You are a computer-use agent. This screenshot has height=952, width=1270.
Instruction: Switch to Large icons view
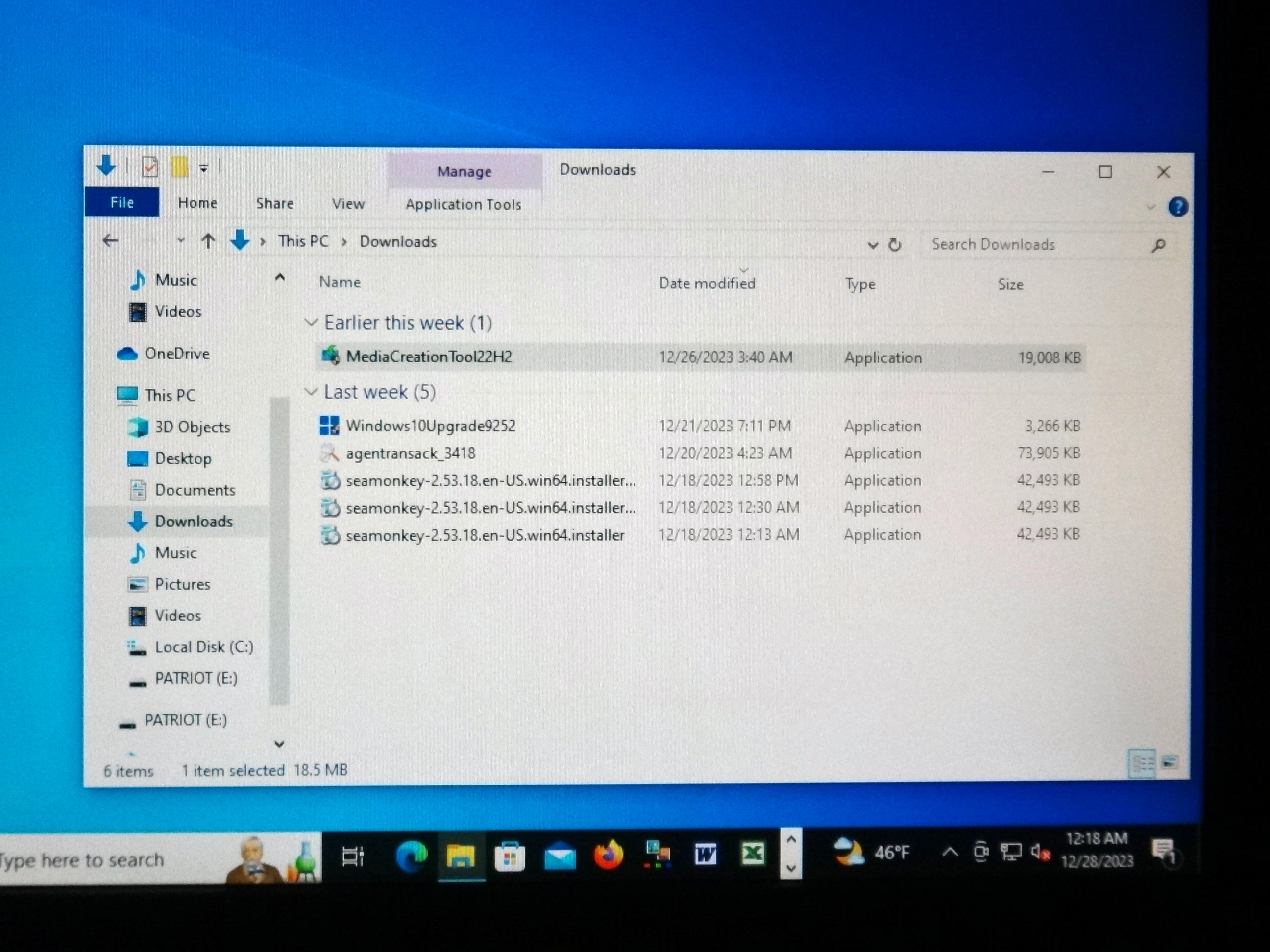tap(1169, 763)
